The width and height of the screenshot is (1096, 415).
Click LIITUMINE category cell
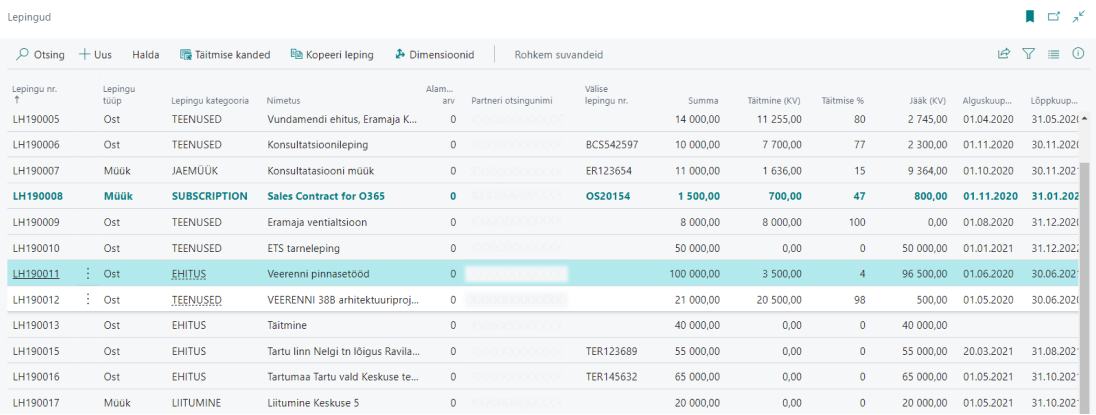pyautogui.click(x=197, y=402)
